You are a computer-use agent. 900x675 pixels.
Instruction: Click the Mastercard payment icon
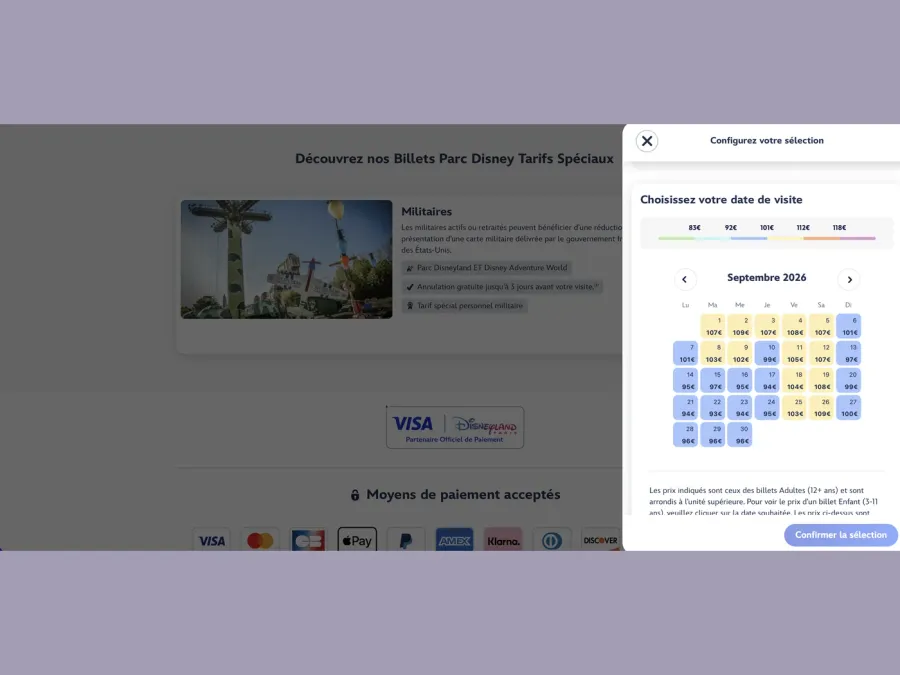260,540
